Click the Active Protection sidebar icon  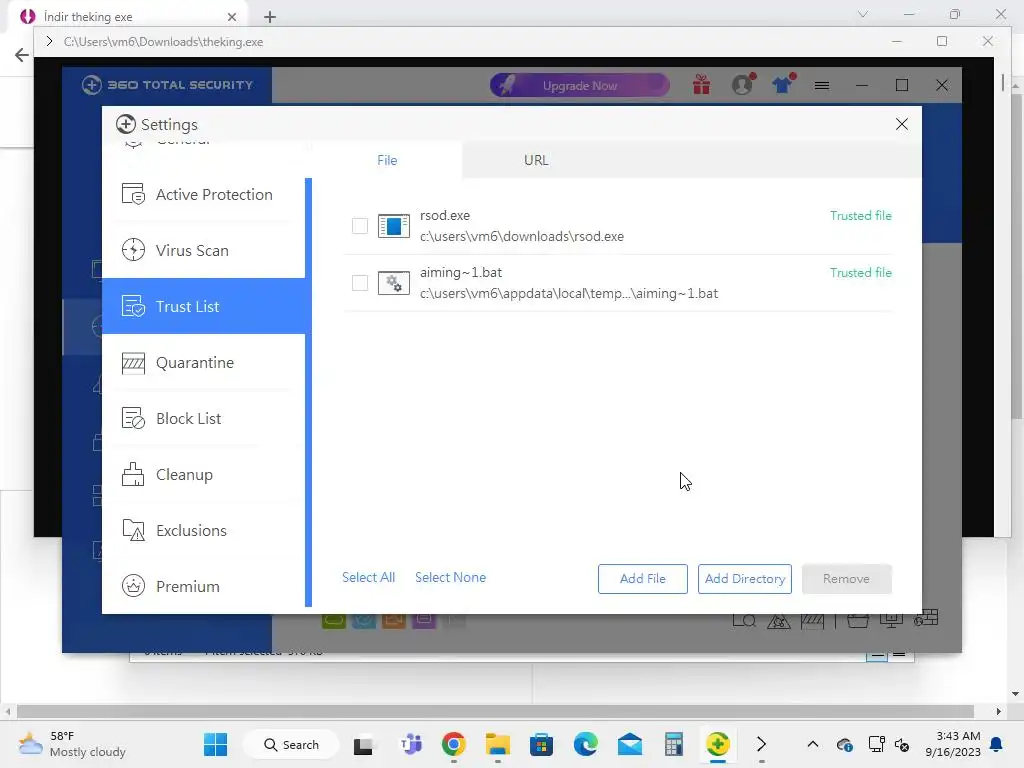(133, 195)
